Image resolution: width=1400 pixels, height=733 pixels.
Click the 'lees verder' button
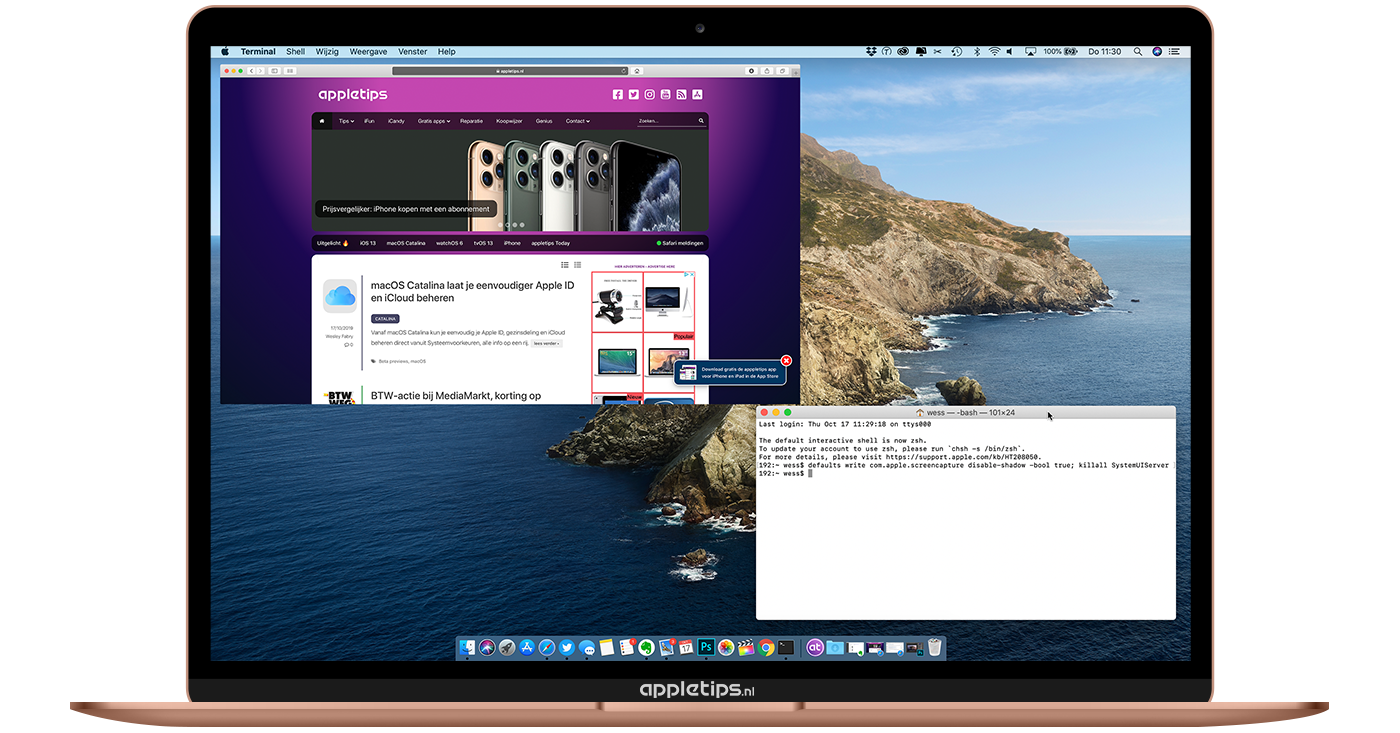point(546,343)
